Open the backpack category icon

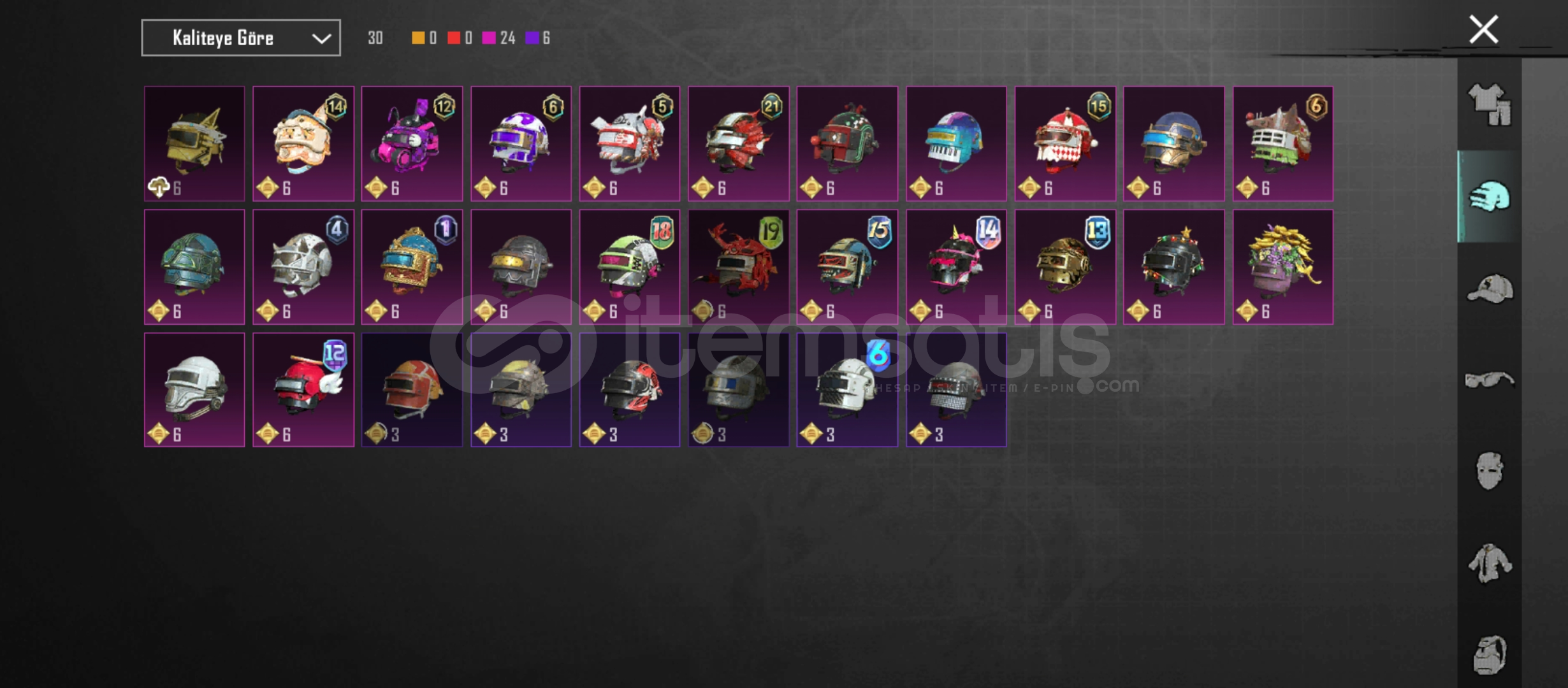[x=1490, y=654]
